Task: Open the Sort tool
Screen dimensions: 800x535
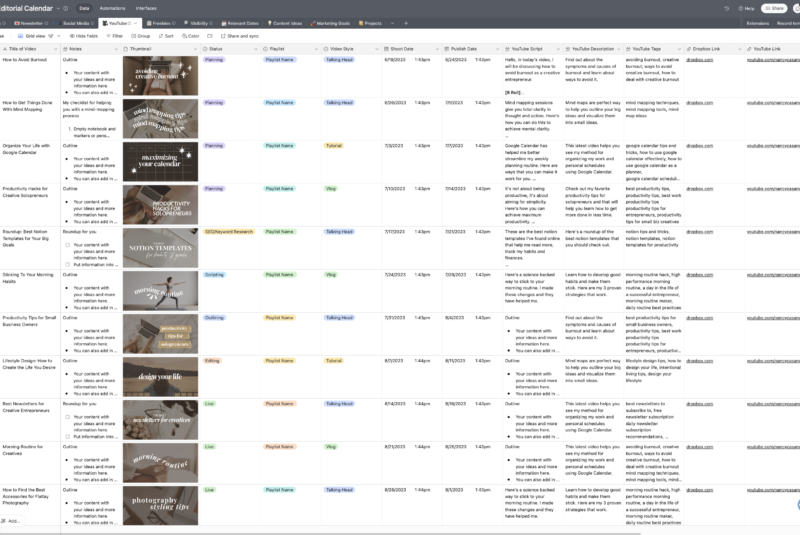Action: (166, 36)
